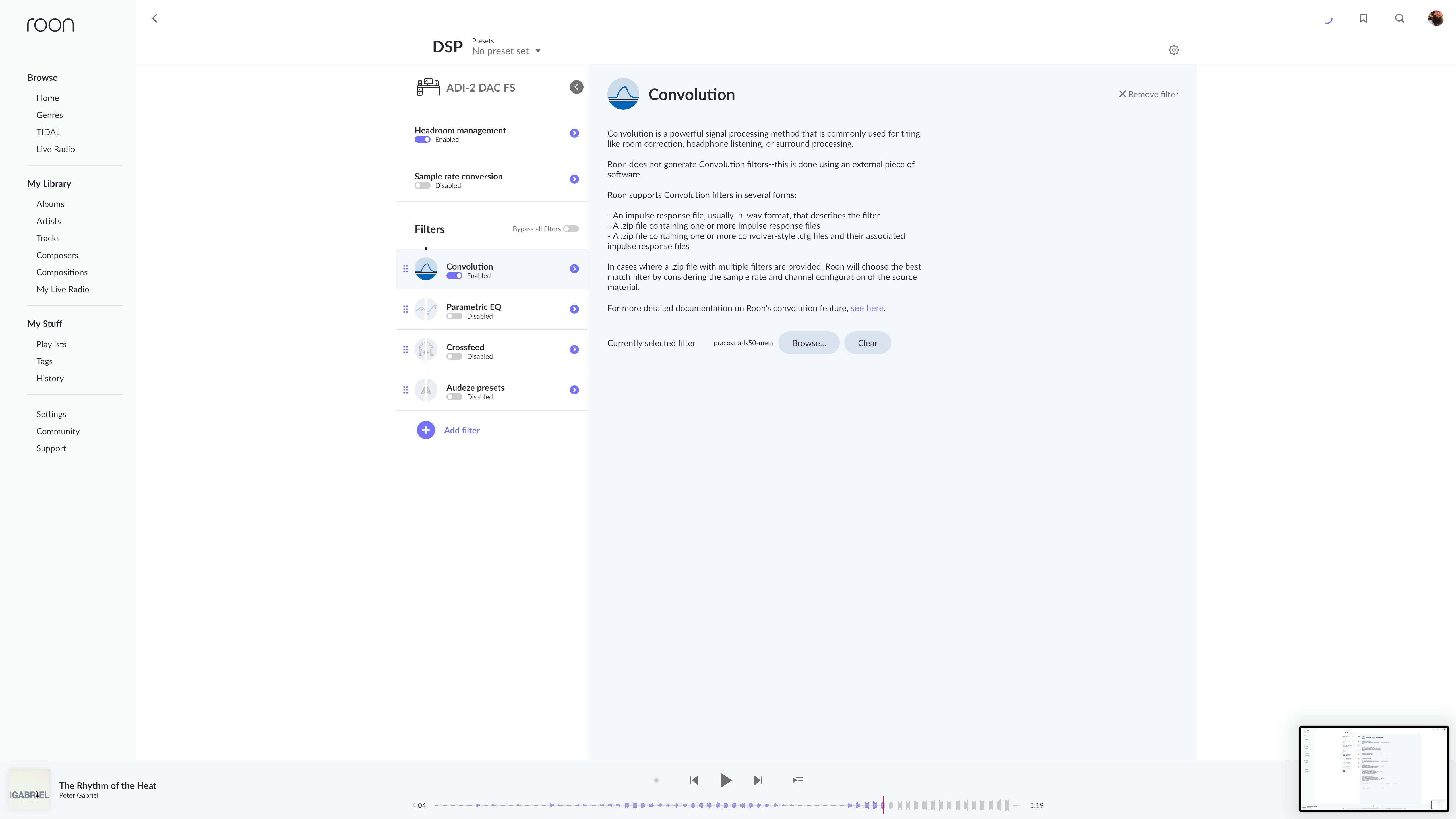The image size is (1456, 819).
Task: Open Settings in sidebar
Action: pyautogui.click(x=51, y=414)
